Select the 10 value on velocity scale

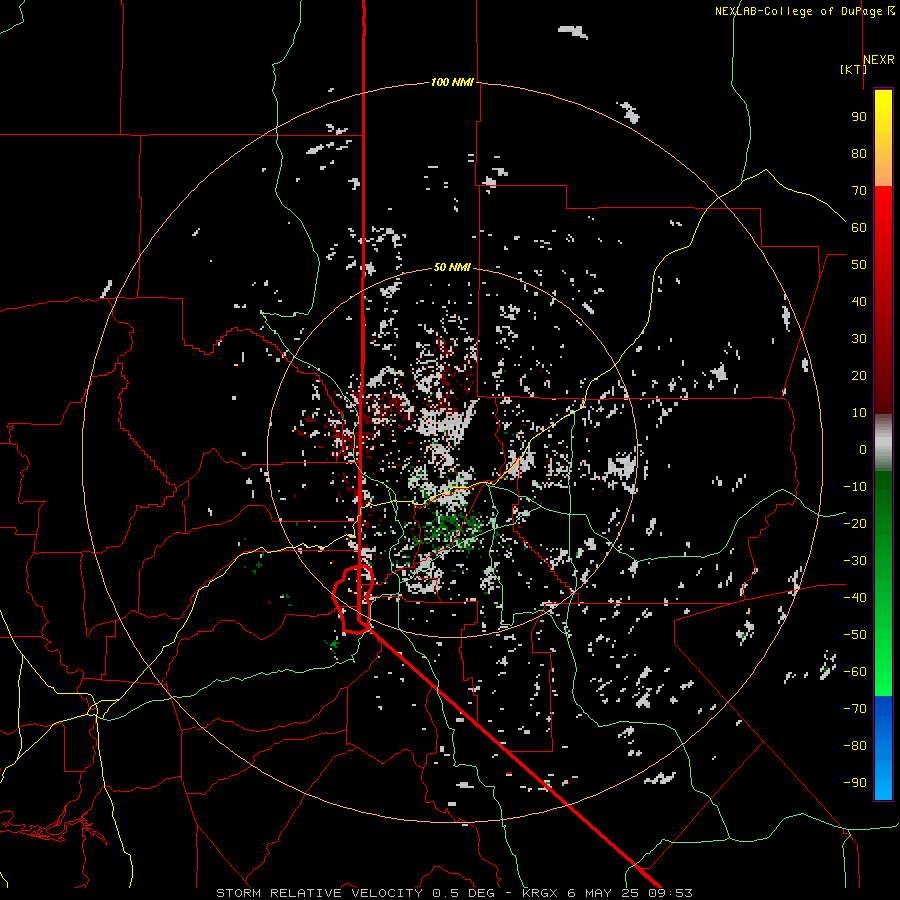[859, 413]
